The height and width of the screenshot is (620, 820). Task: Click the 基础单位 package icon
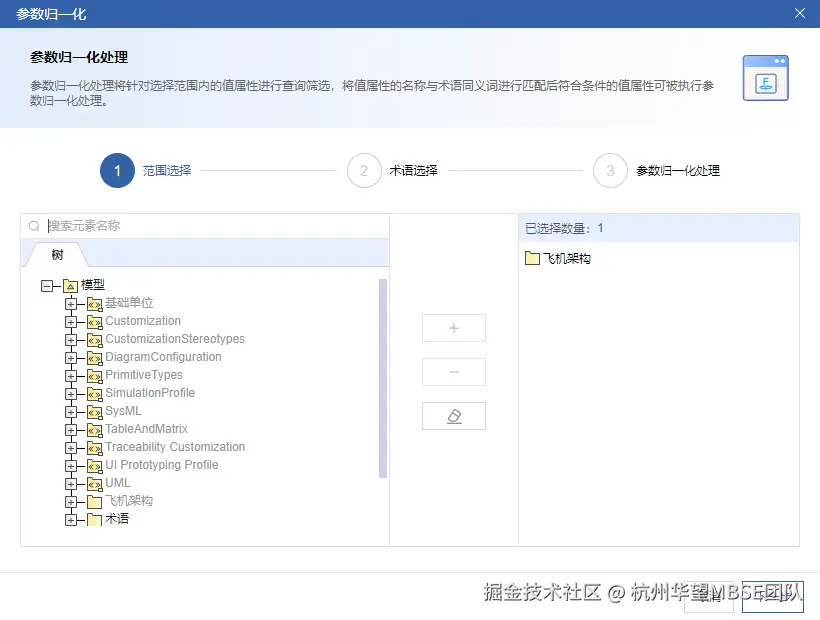pos(94,304)
